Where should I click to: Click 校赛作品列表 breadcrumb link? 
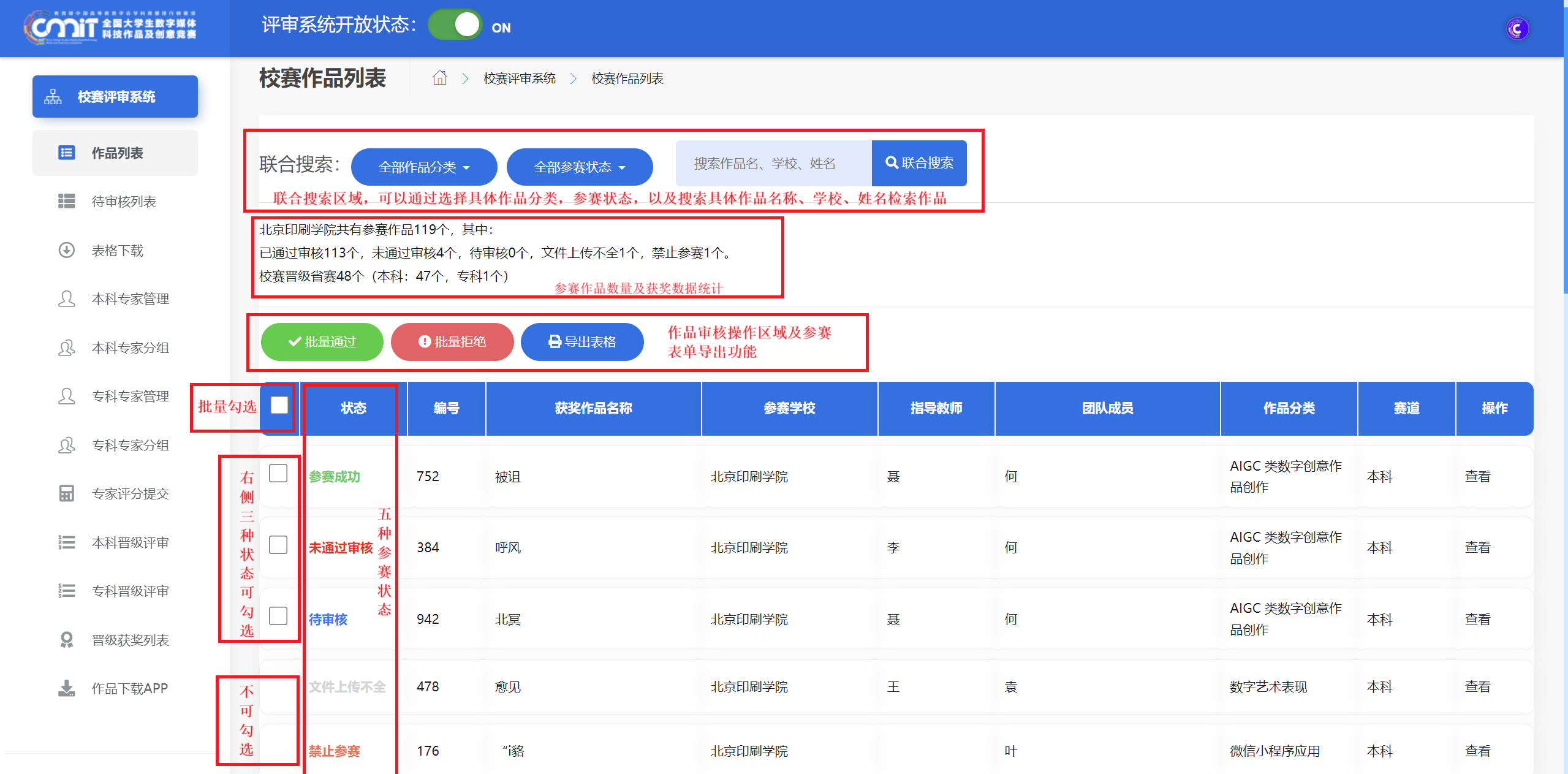(627, 78)
